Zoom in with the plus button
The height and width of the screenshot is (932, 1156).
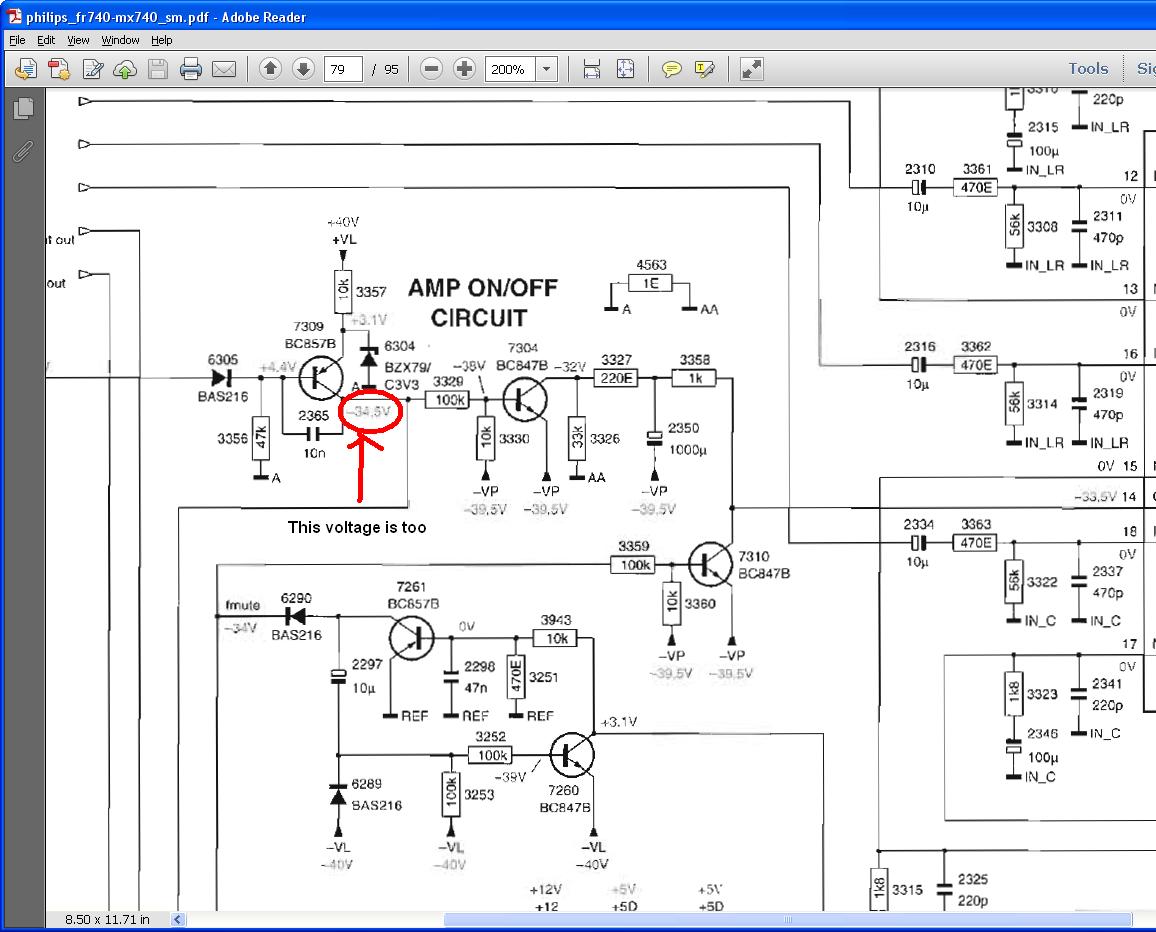pyautogui.click(x=464, y=69)
